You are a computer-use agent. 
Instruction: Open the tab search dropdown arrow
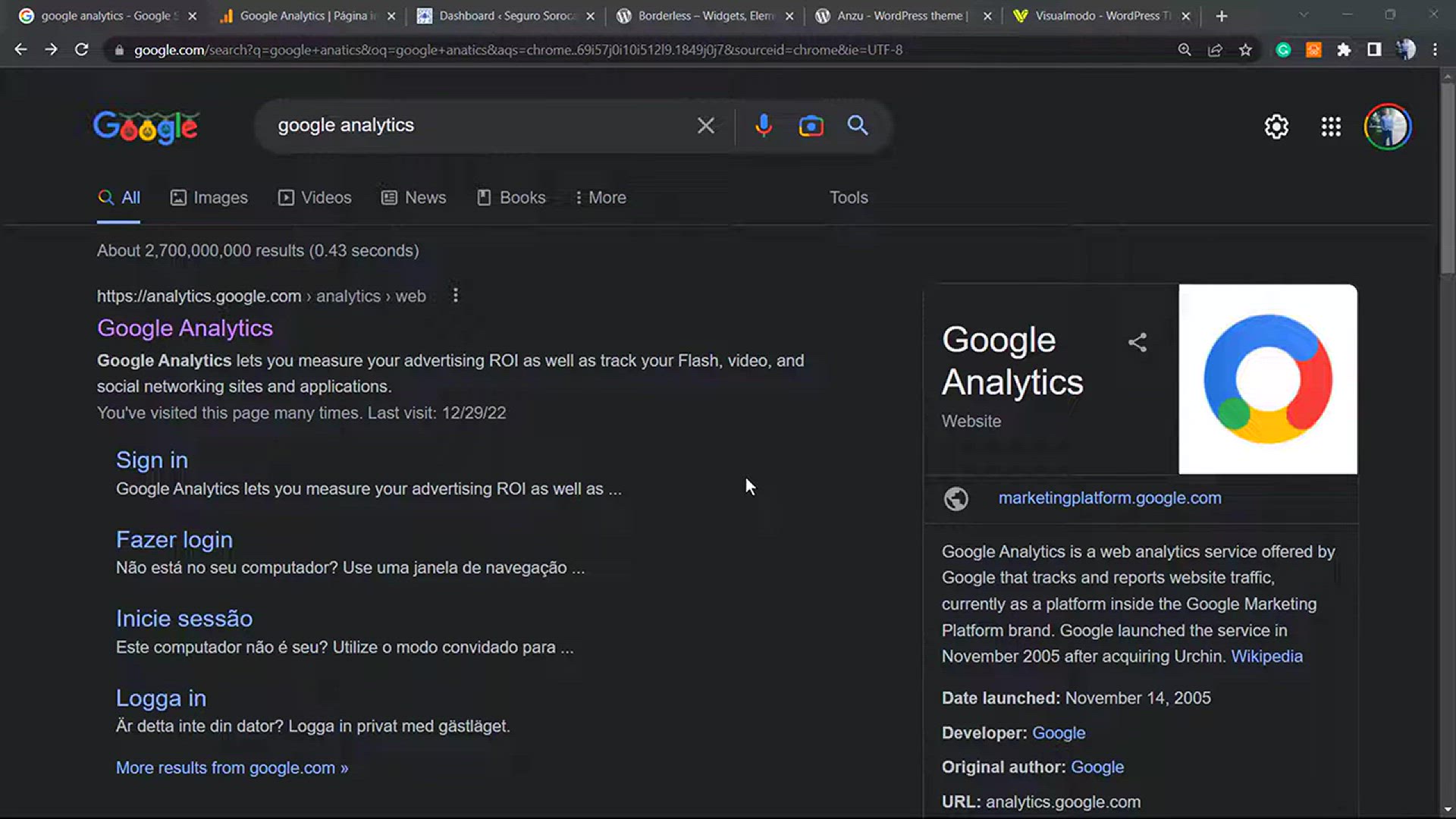click(x=1304, y=14)
